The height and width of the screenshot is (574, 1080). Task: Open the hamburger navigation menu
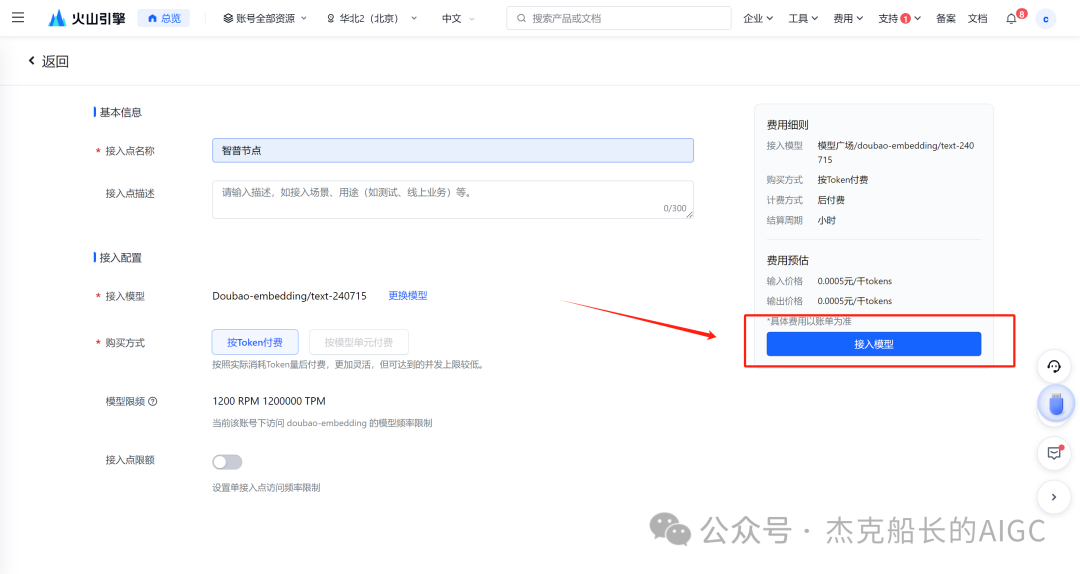18,18
